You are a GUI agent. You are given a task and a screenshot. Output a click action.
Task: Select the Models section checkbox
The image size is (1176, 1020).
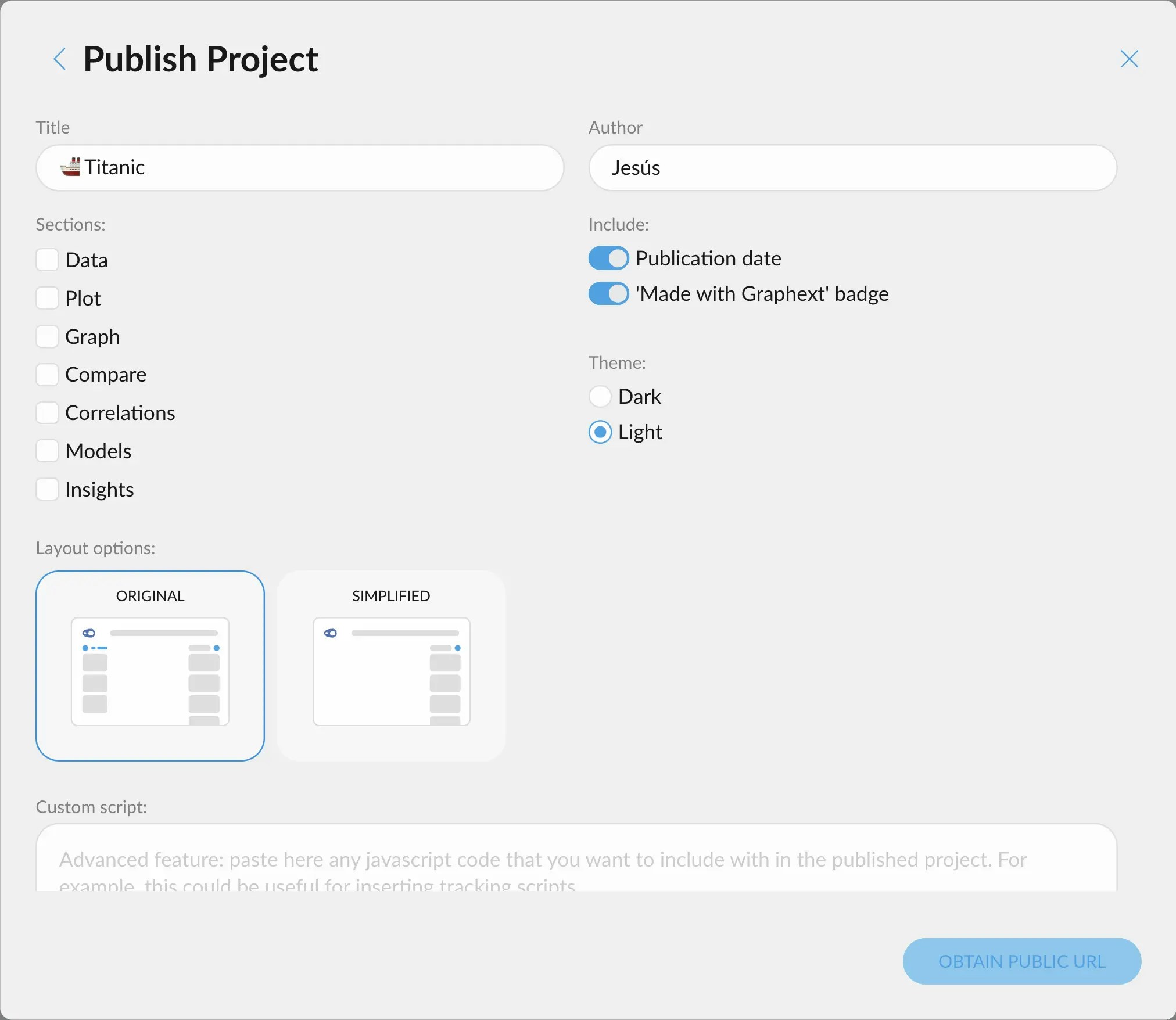pos(47,451)
